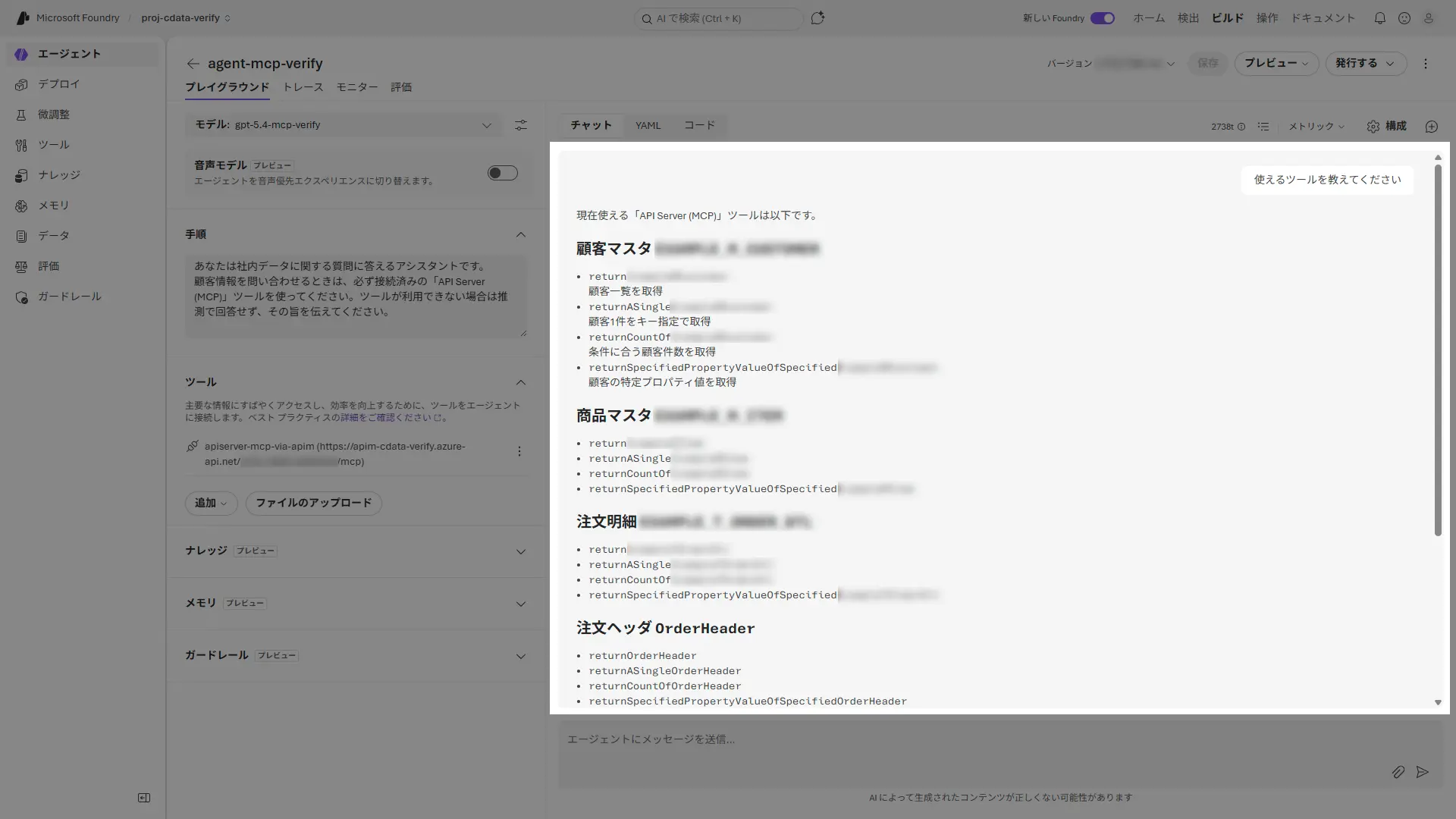Open the list view icon beside the token count
Screen dimensions: 1456x819
click(1263, 127)
